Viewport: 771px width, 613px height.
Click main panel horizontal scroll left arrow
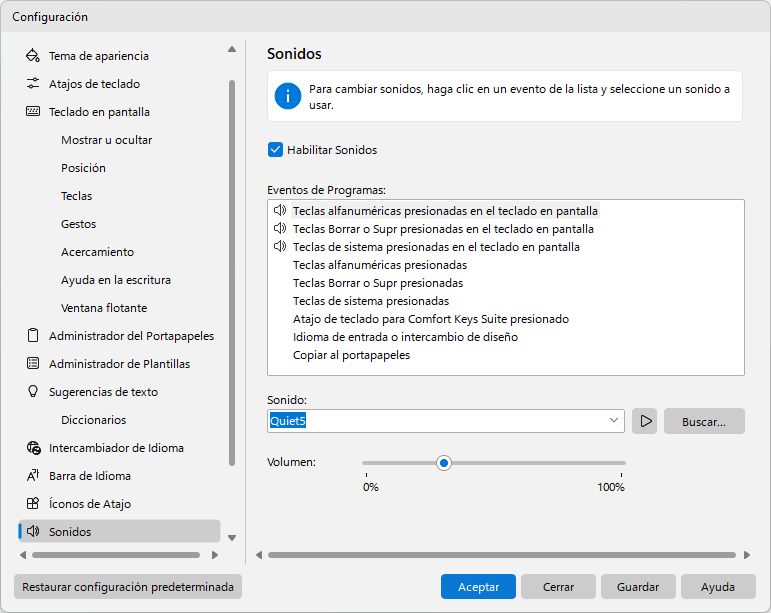259,555
